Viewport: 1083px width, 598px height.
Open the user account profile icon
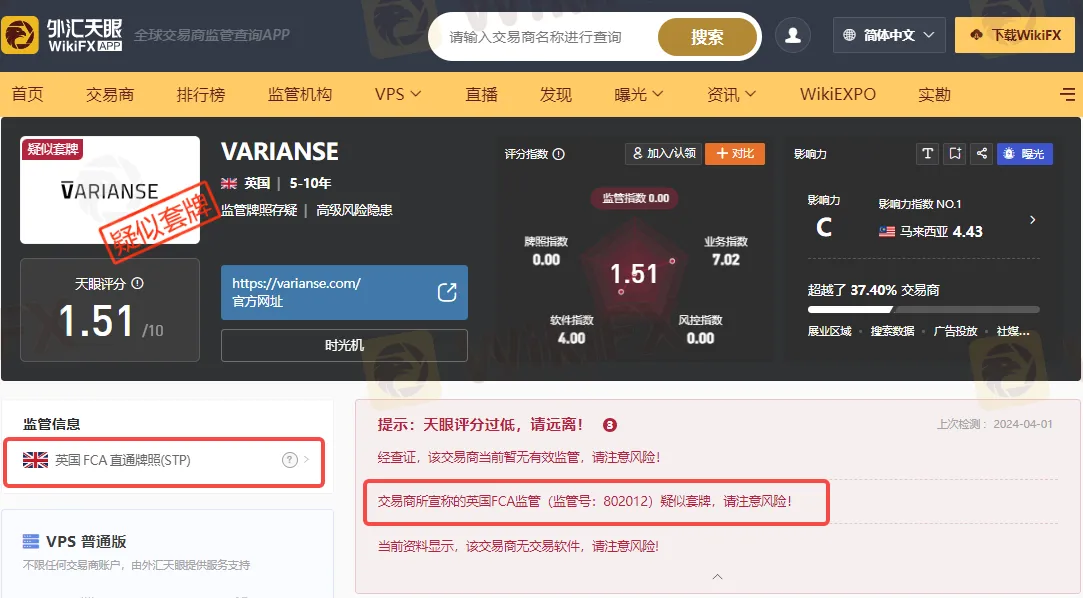[x=793, y=35]
